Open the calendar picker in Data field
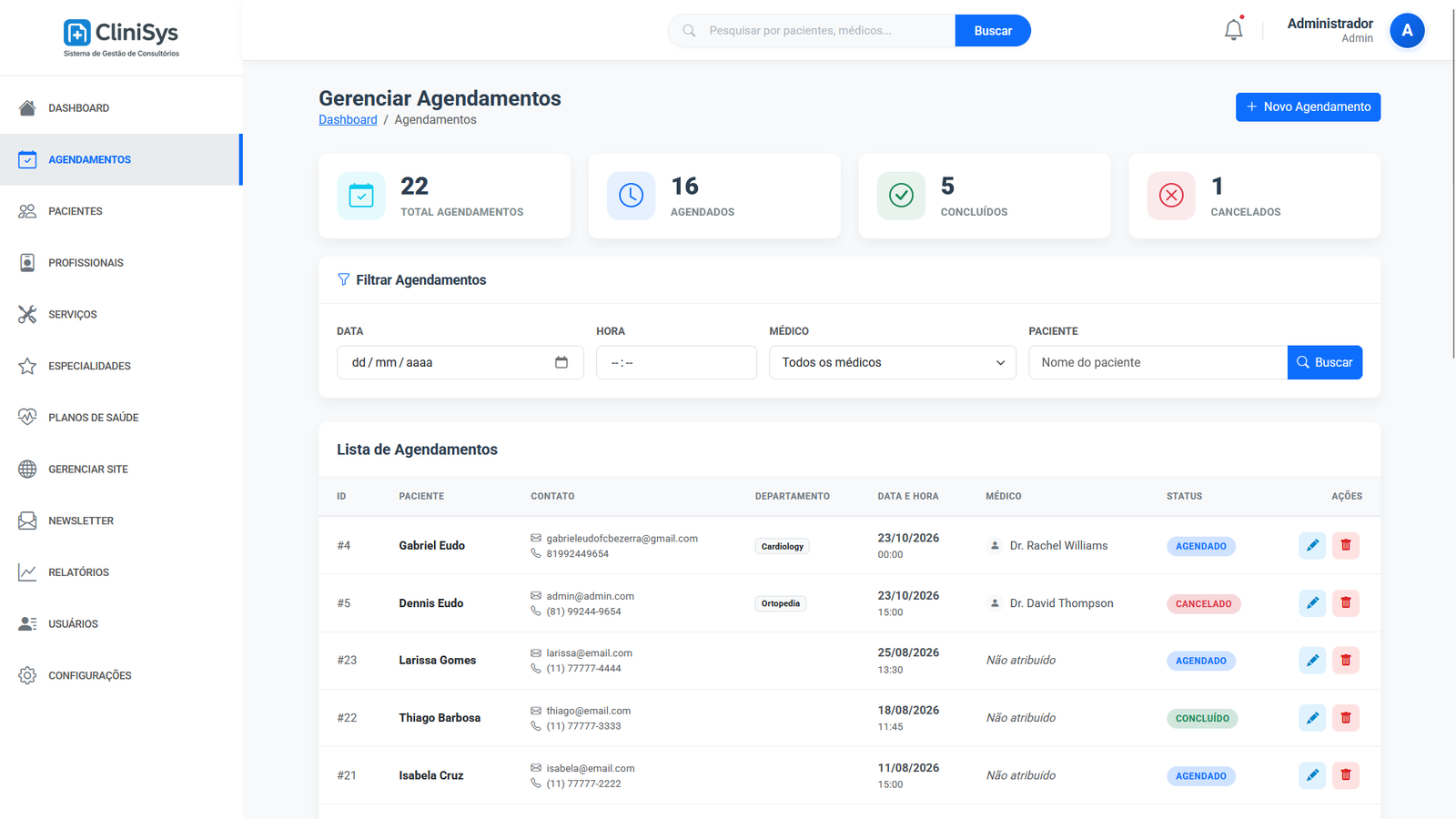 pyautogui.click(x=561, y=362)
